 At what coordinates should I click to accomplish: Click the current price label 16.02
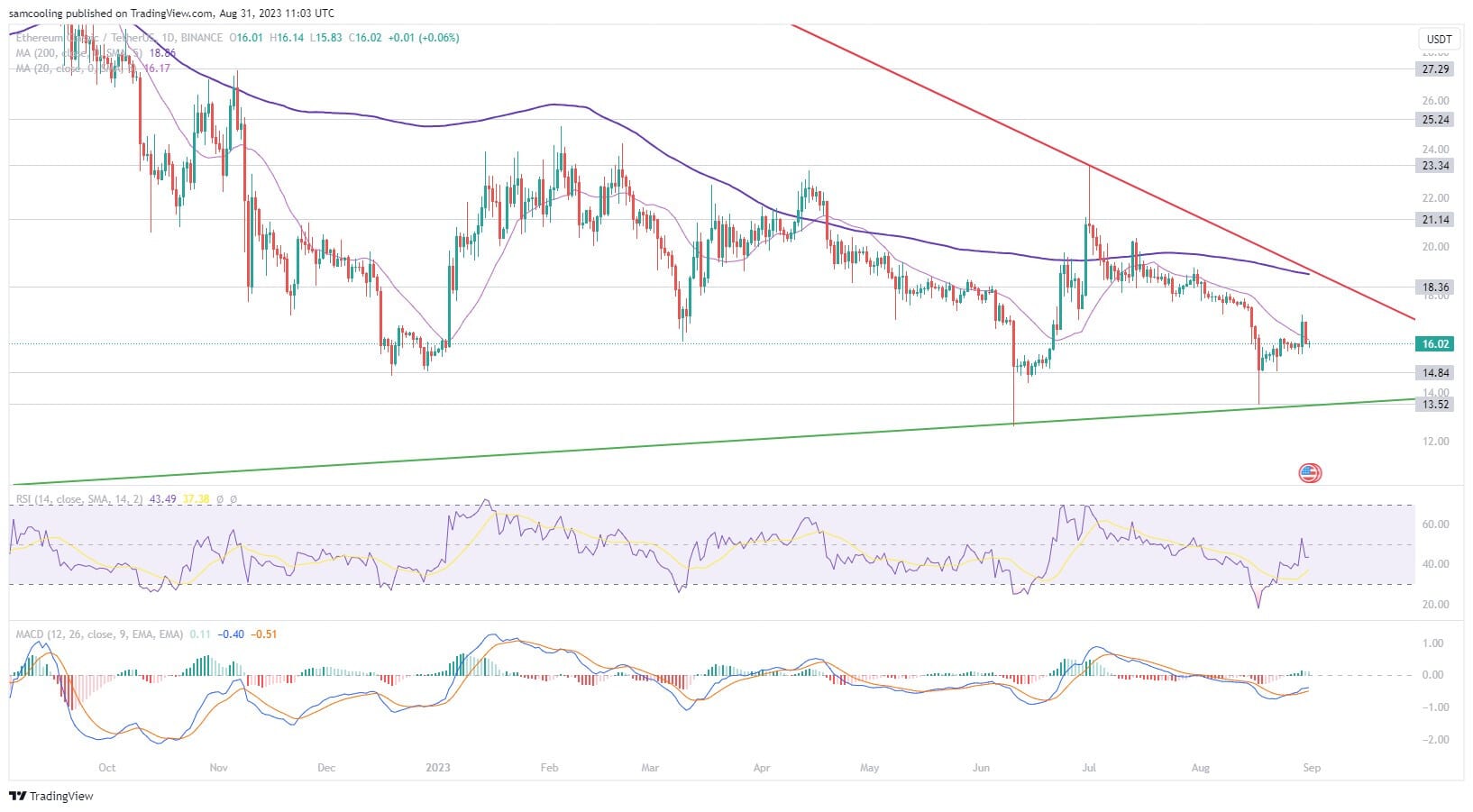pos(1435,344)
